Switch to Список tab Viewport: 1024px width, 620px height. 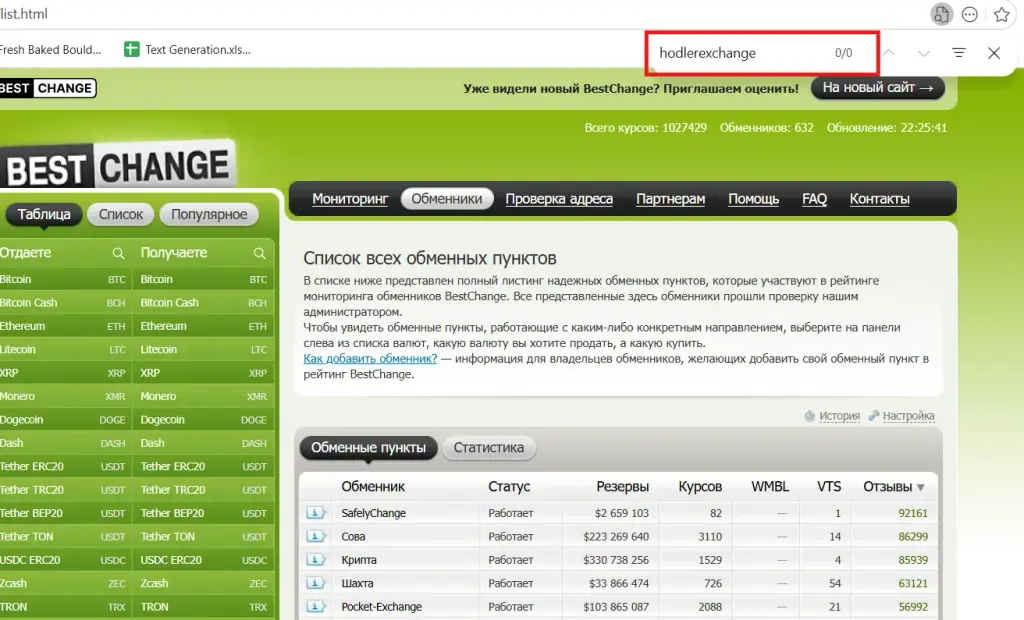(121, 214)
